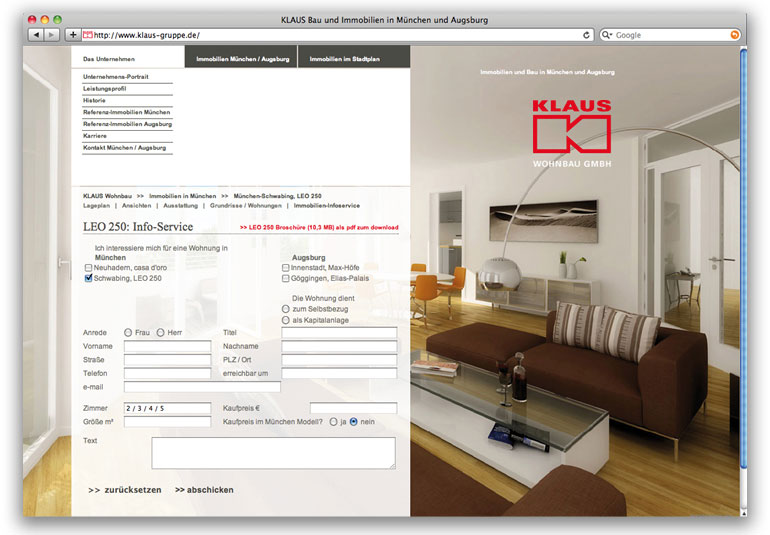Select the 'Frau' salutation radio button

tap(128, 332)
